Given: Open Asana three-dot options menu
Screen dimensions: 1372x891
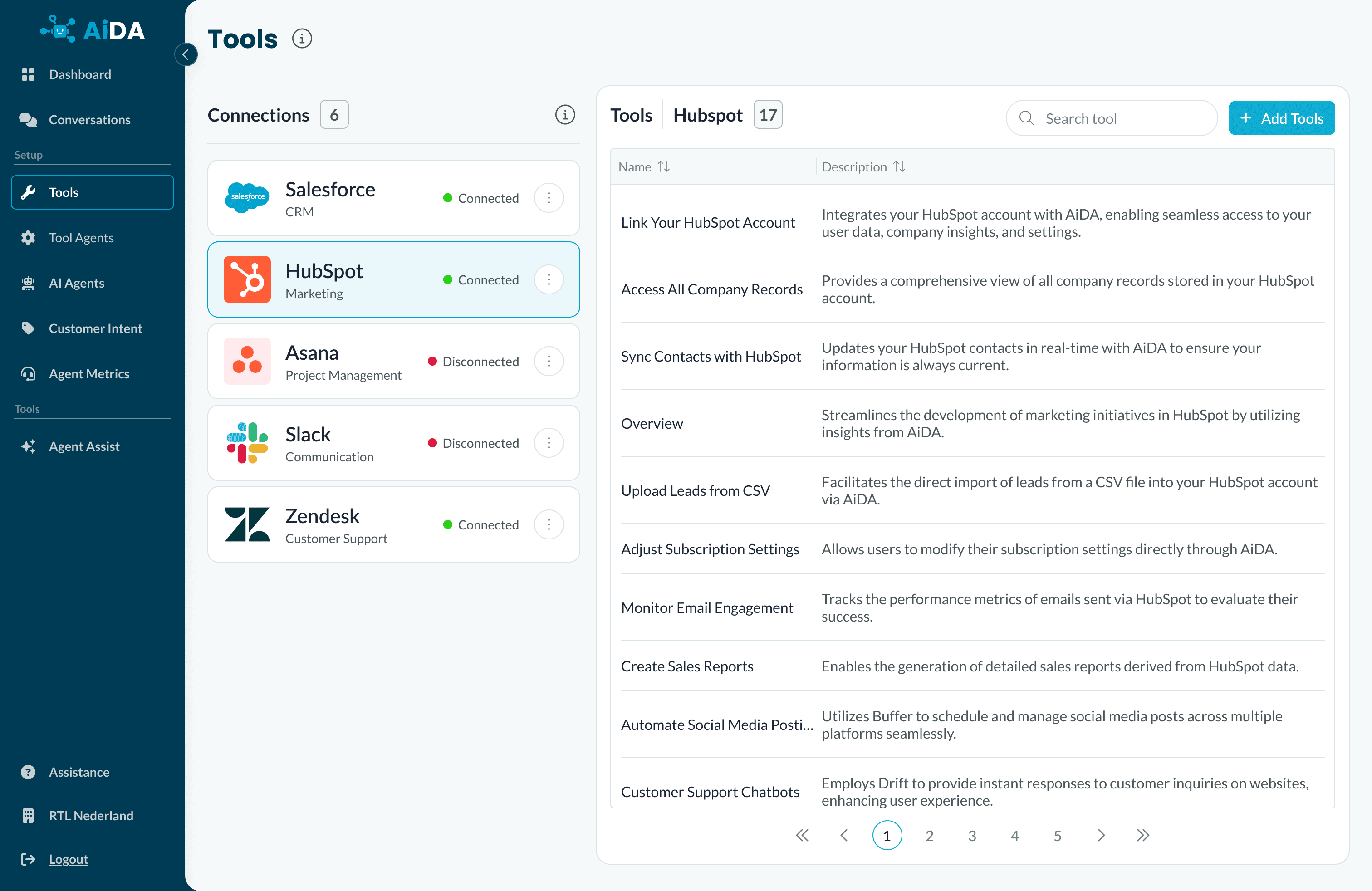Looking at the screenshot, I should coord(548,362).
